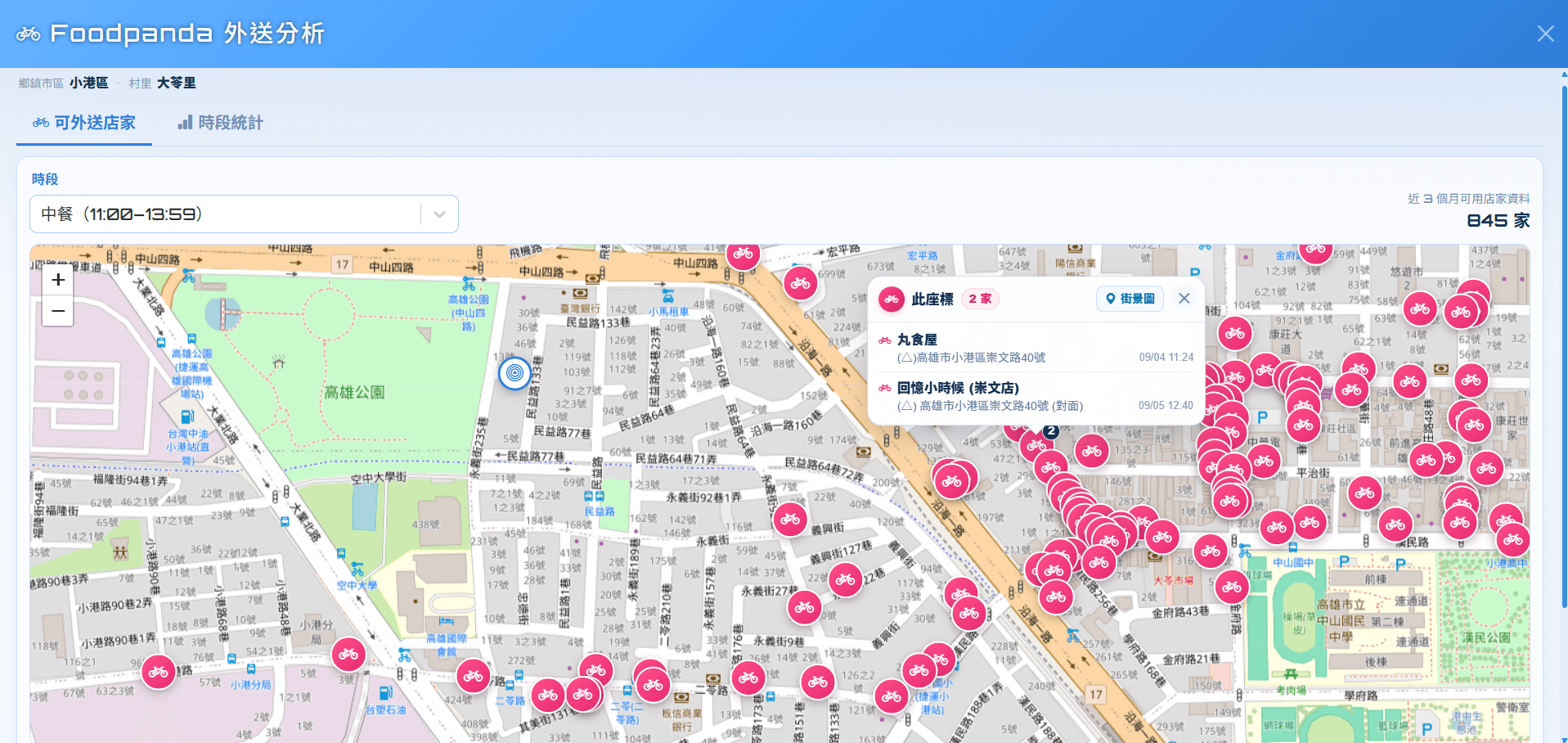Click the bike marker below 永義街27巷 label
Screen dimensions: 1568x743
[x=805, y=607]
